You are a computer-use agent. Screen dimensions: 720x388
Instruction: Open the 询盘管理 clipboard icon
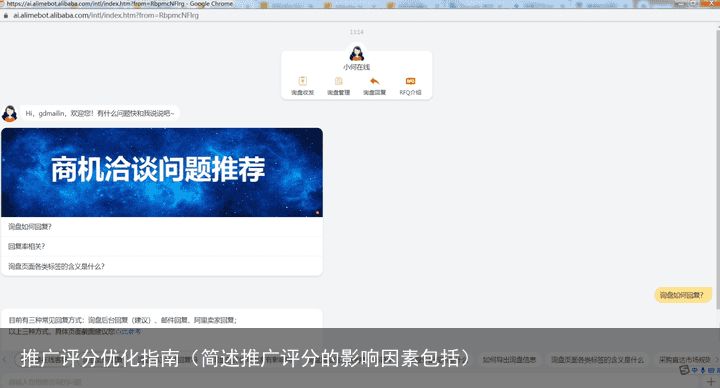click(x=338, y=81)
